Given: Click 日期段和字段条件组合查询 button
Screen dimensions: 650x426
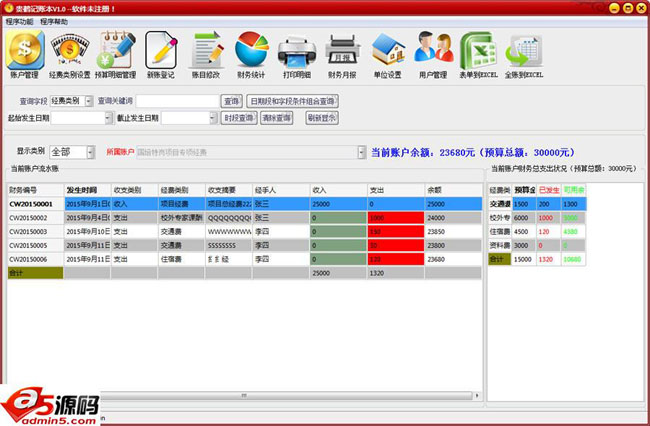Looking at the screenshot, I should tap(292, 101).
